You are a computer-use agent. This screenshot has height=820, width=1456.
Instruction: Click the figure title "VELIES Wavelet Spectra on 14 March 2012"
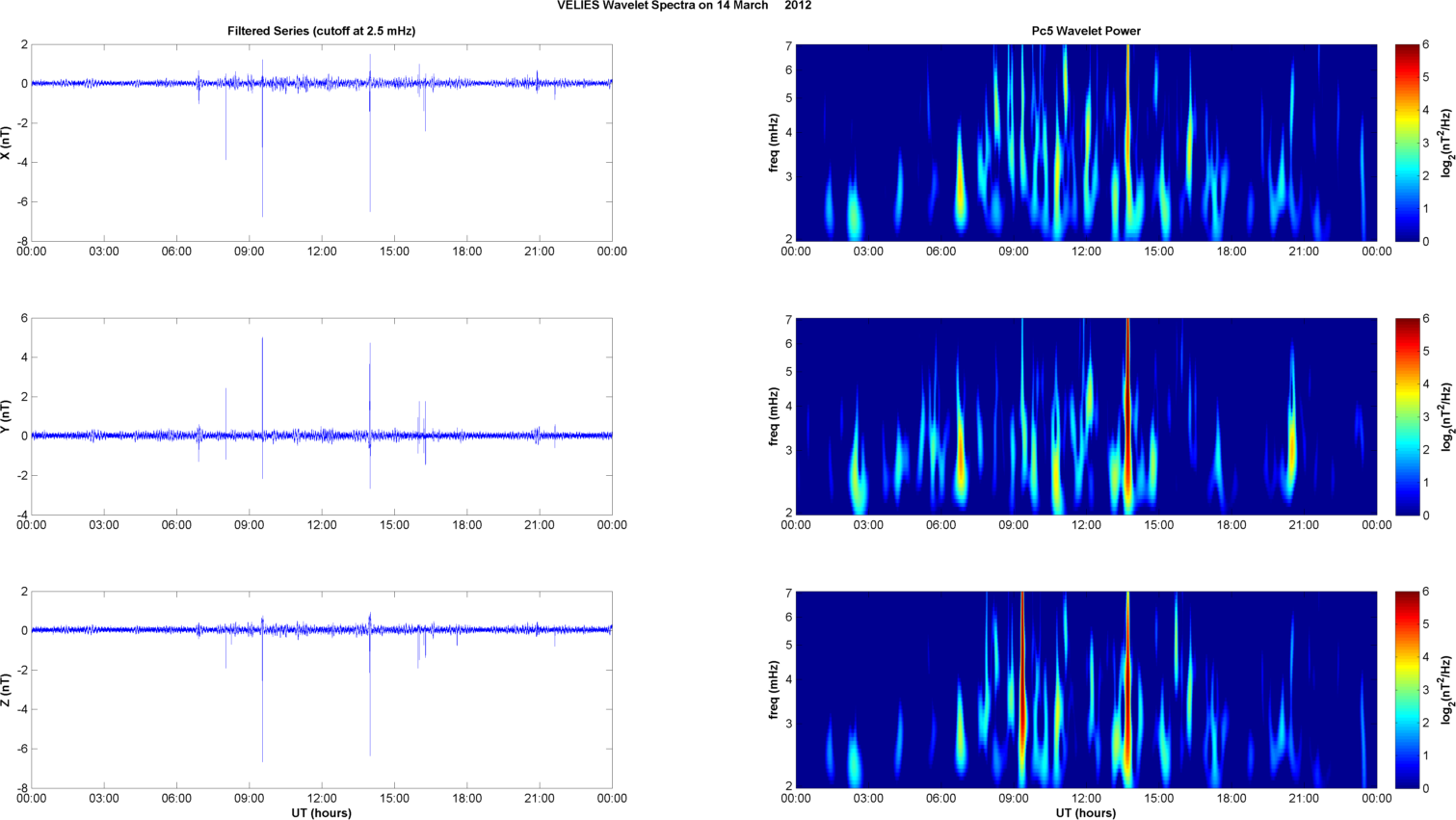coord(684,6)
